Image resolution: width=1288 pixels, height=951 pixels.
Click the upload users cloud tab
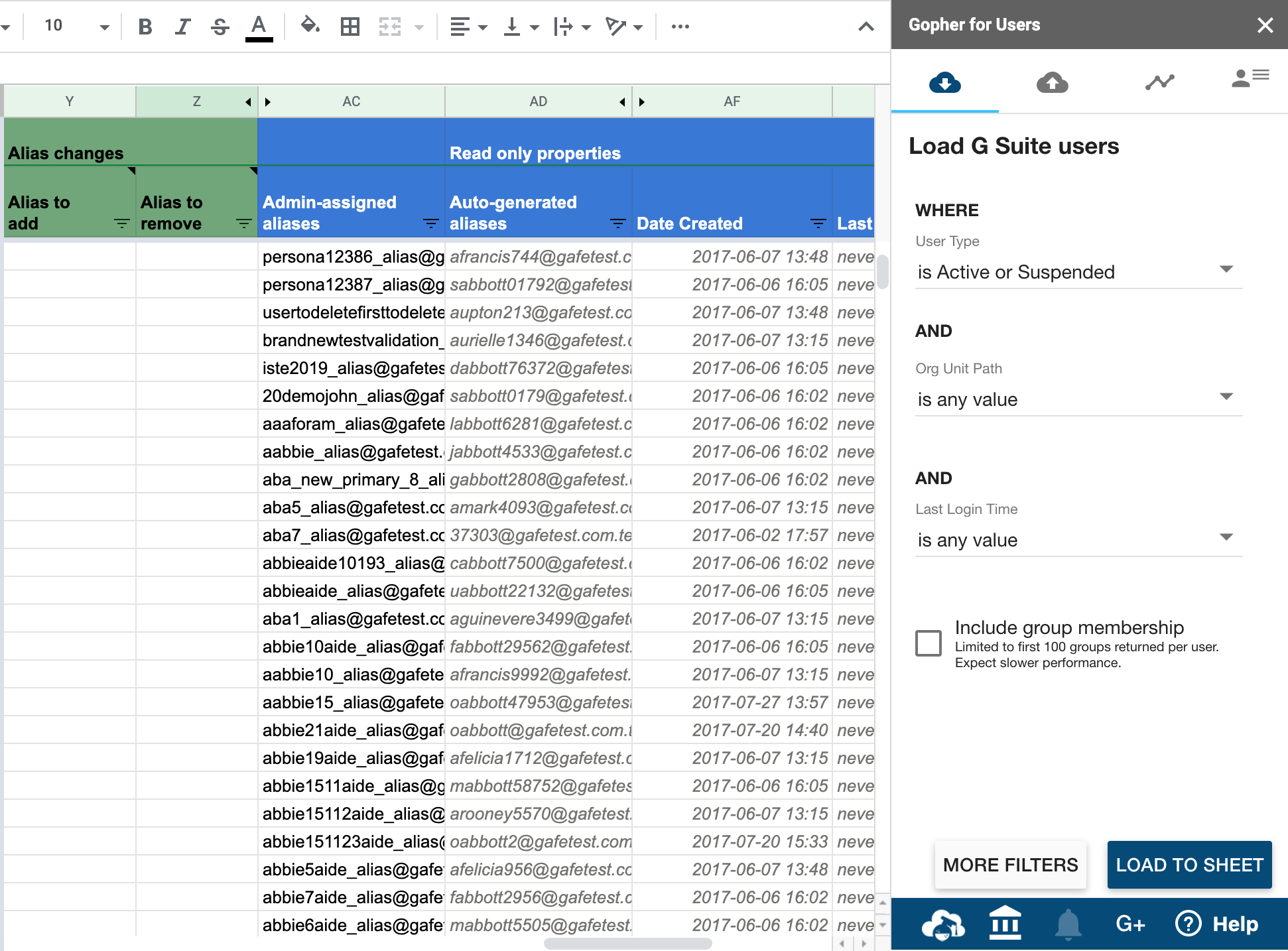pyautogui.click(x=1052, y=82)
